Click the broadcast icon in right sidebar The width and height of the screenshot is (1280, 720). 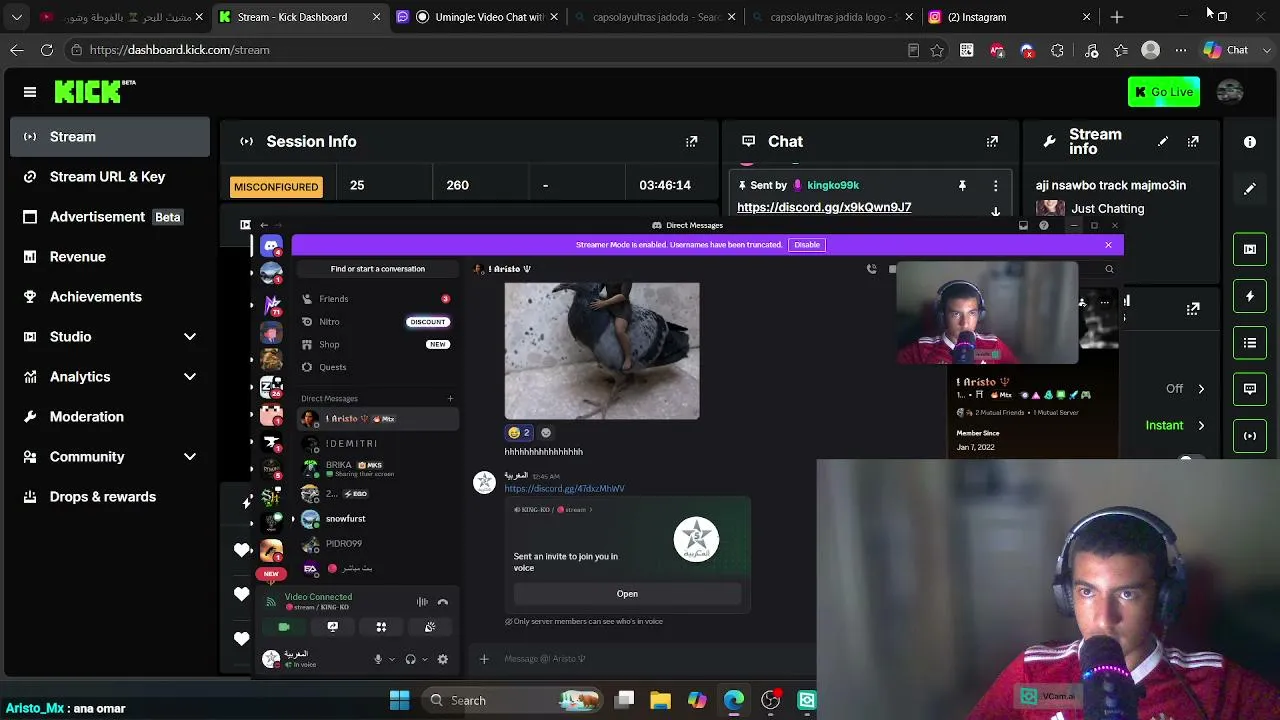point(1250,436)
